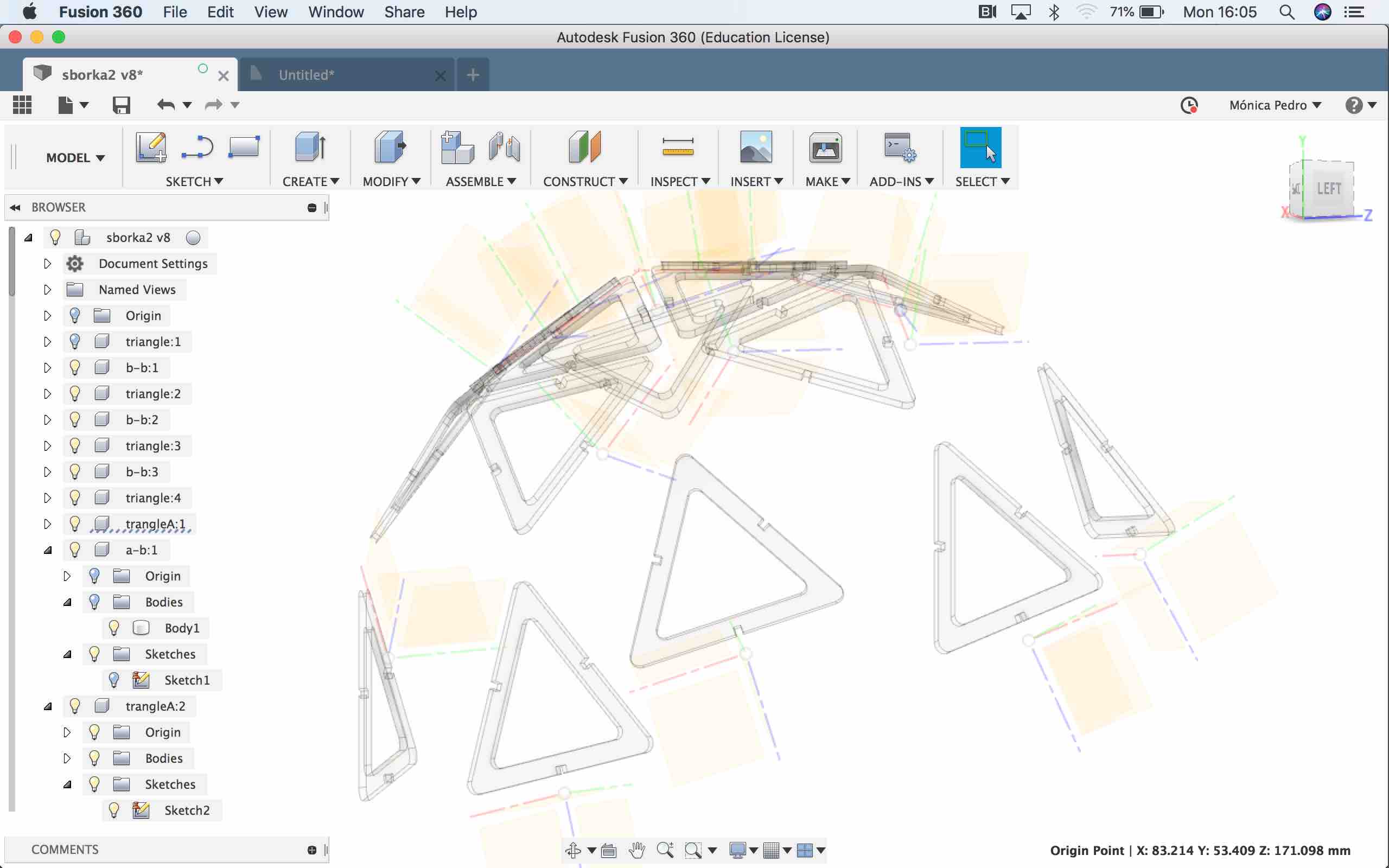Expand the Document Settings node
This screenshot has height=868, width=1389.
point(47,264)
